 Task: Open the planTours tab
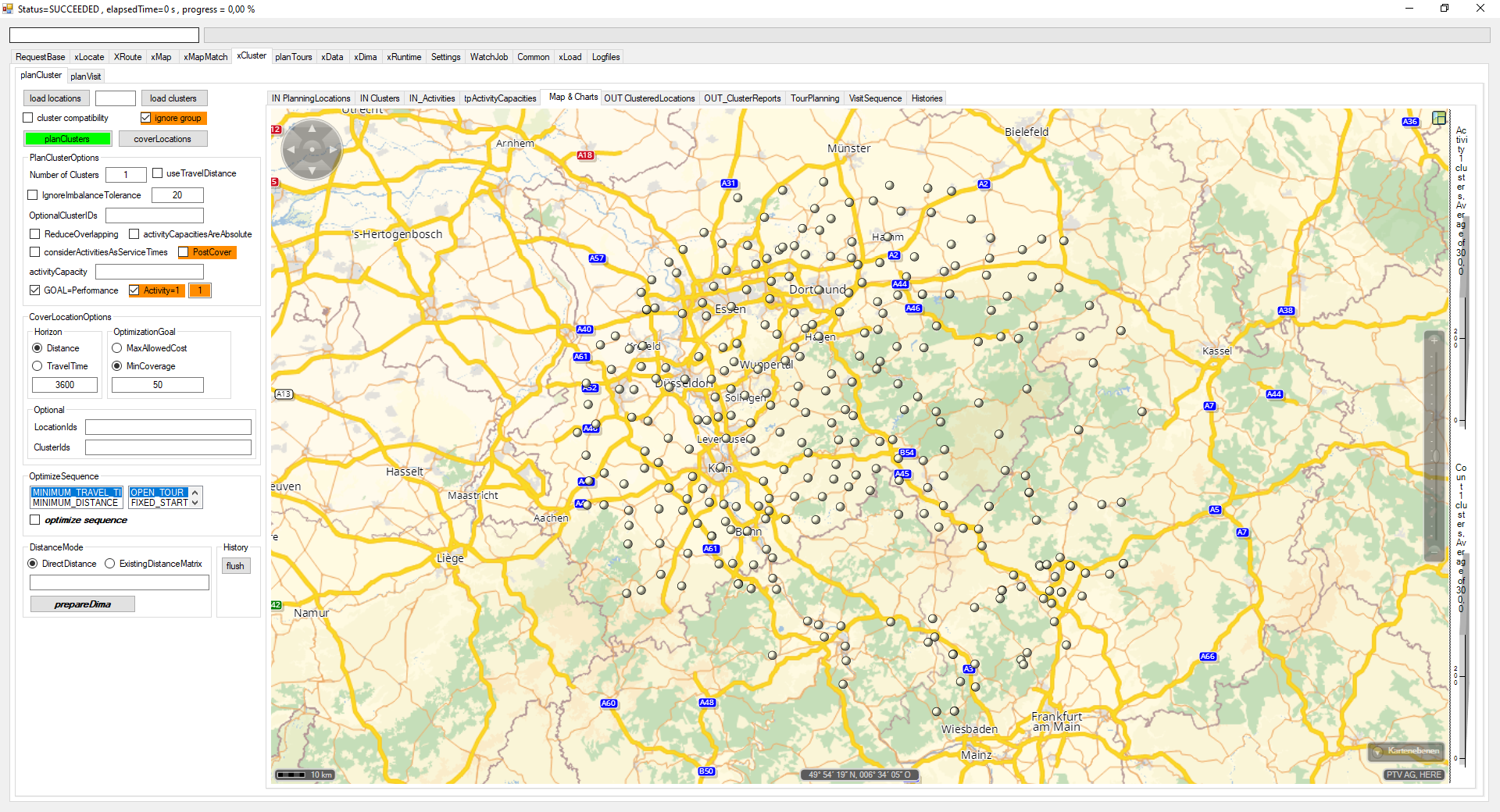click(293, 57)
